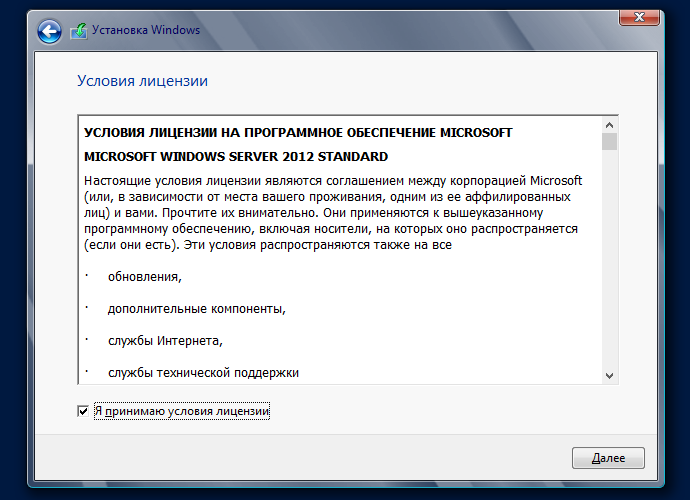Click the bullet item 'обновления,'
Viewport: 690px width, 500px height.
point(145,277)
